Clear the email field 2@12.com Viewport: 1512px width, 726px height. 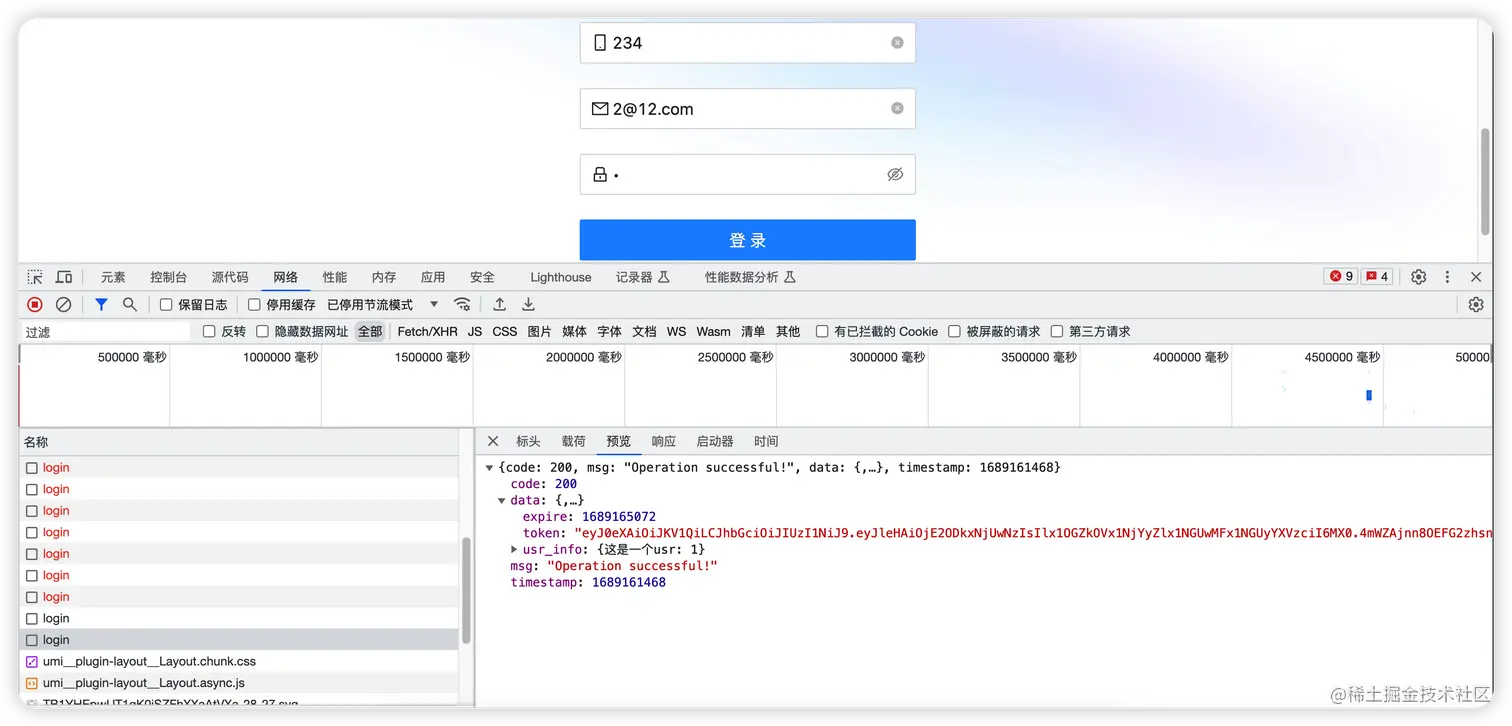pyautogui.click(x=897, y=108)
